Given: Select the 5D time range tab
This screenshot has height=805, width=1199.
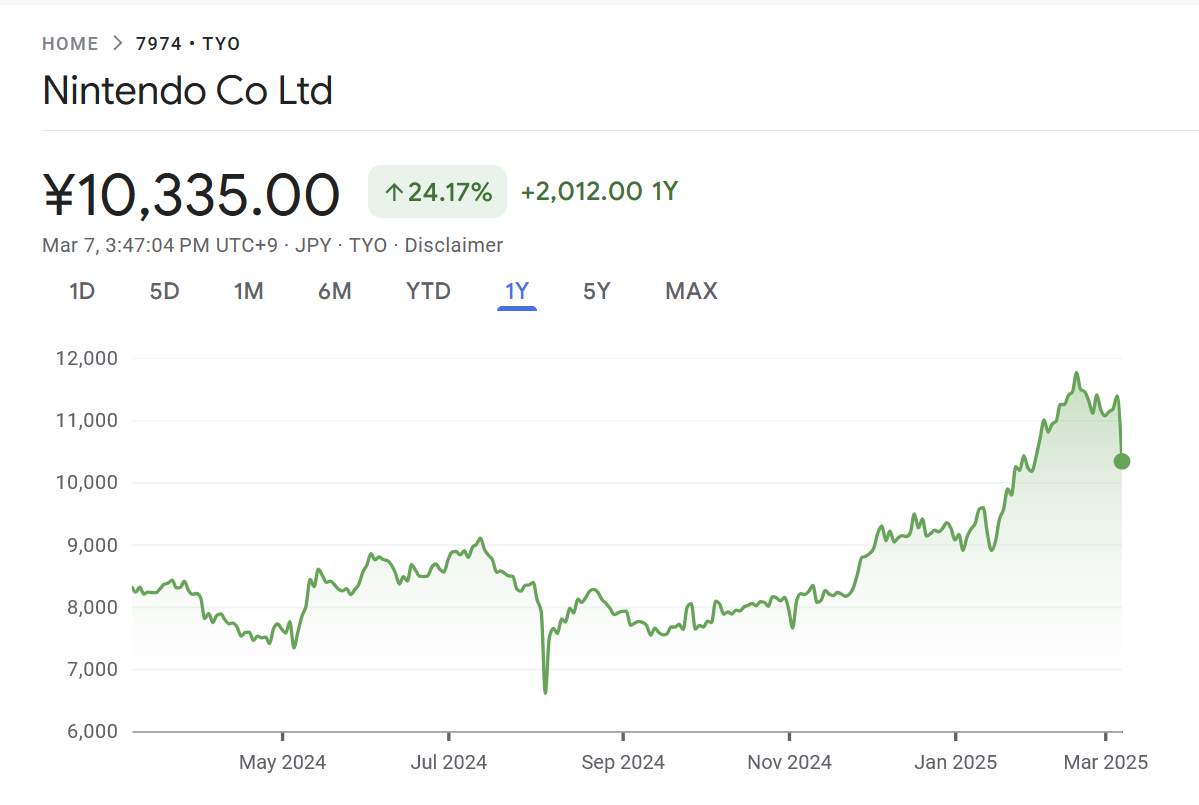Looking at the screenshot, I should pyautogui.click(x=164, y=291).
